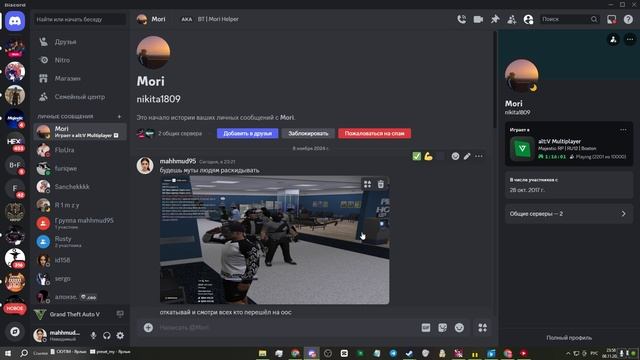Open altV Multiplayer activity options menu
This screenshot has height=360, width=640.
[623, 130]
